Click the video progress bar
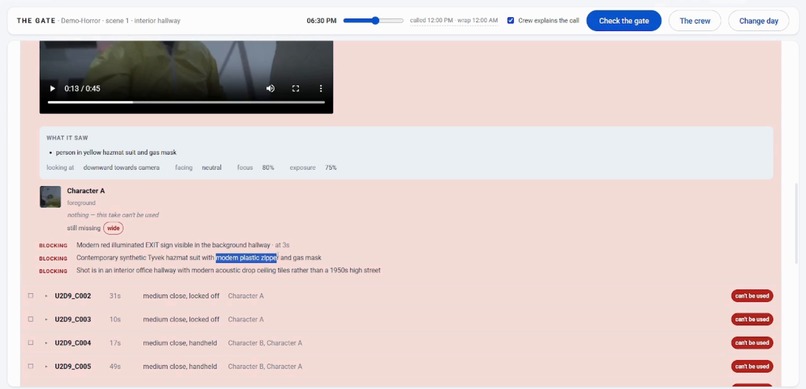 point(186,102)
